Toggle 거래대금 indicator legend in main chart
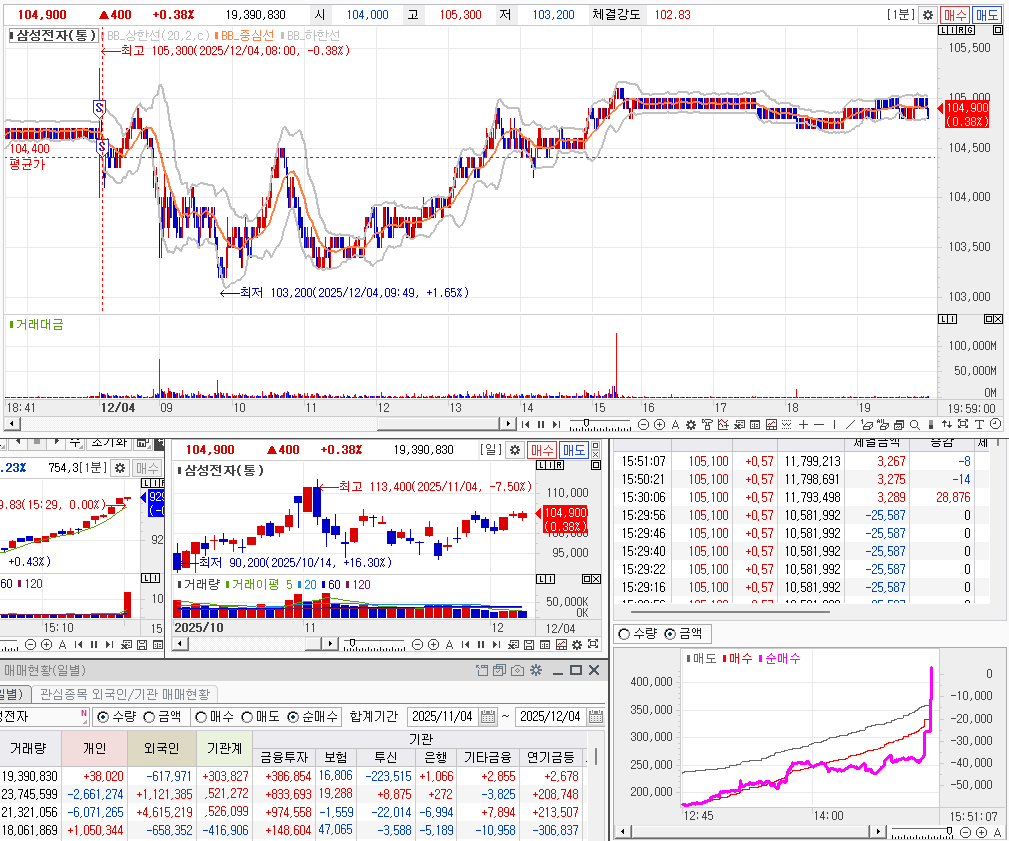 [37, 324]
